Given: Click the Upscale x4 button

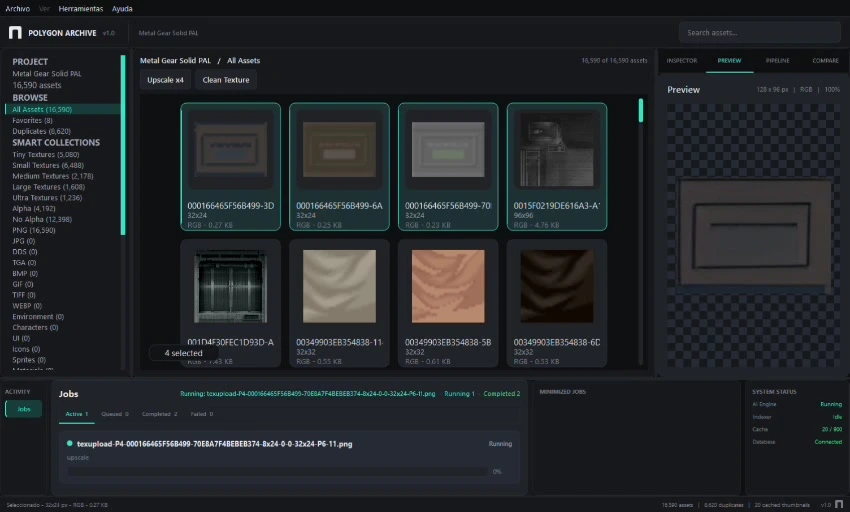Looking at the screenshot, I should tap(165, 80).
